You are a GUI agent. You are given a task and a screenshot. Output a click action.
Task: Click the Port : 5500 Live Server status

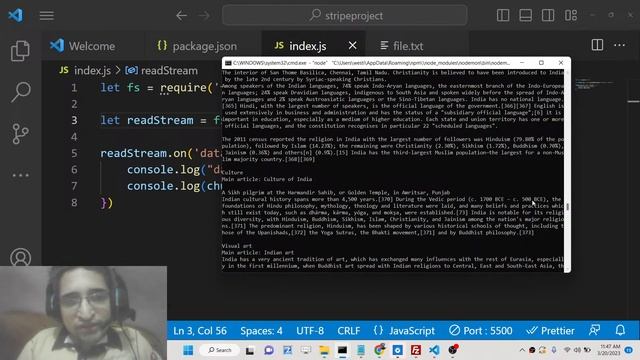(x=480, y=330)
